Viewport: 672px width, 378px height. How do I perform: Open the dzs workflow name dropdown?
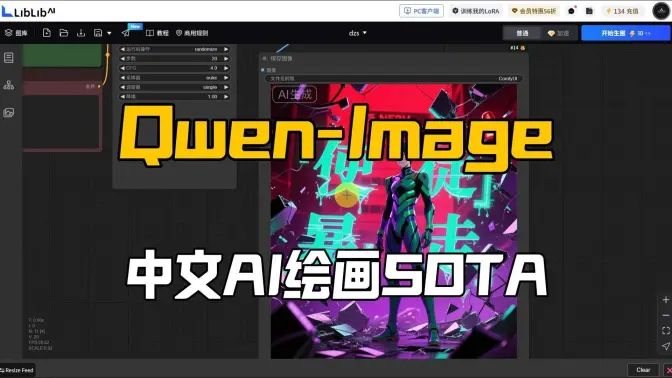358,33
